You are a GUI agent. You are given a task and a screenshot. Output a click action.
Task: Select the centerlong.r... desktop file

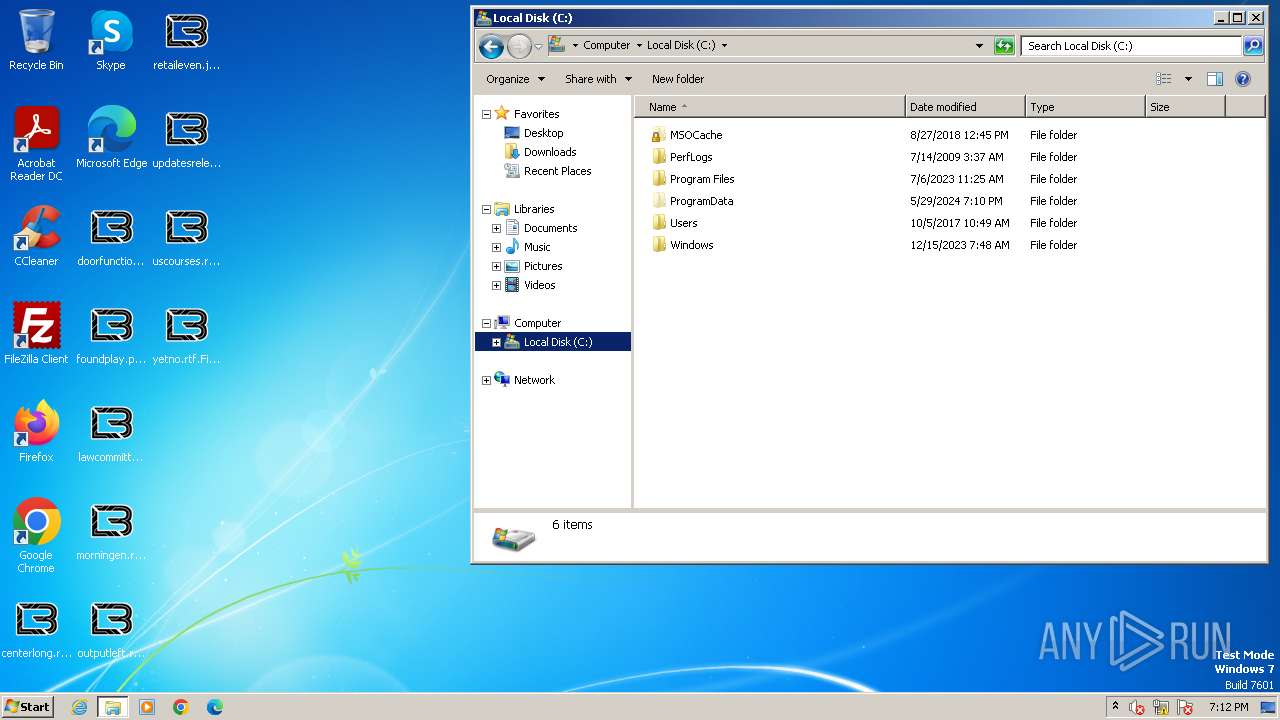36,628
